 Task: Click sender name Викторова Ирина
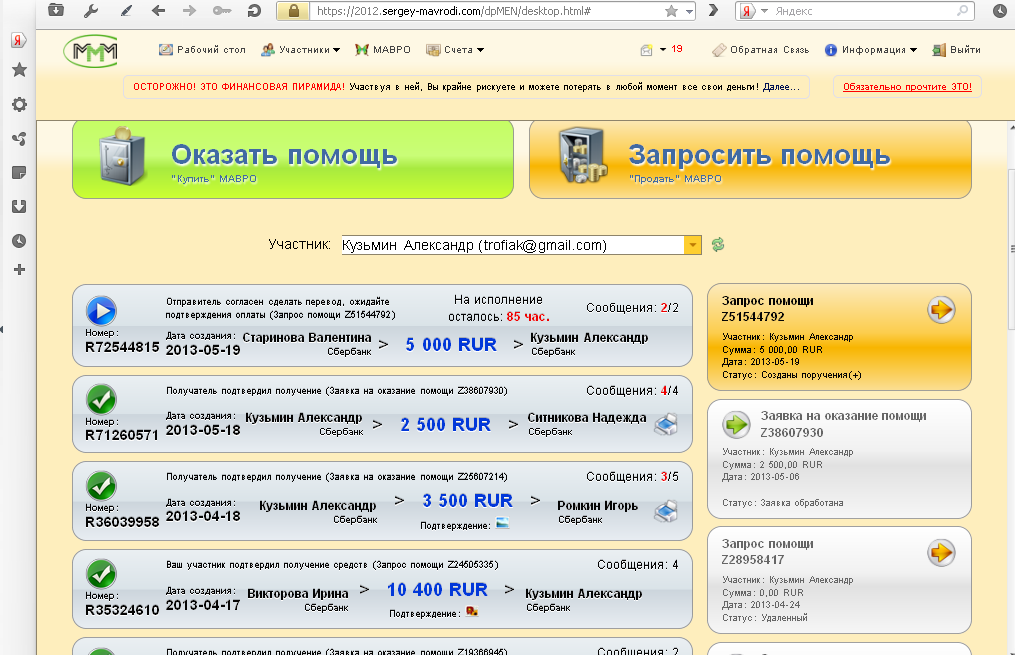298,594
